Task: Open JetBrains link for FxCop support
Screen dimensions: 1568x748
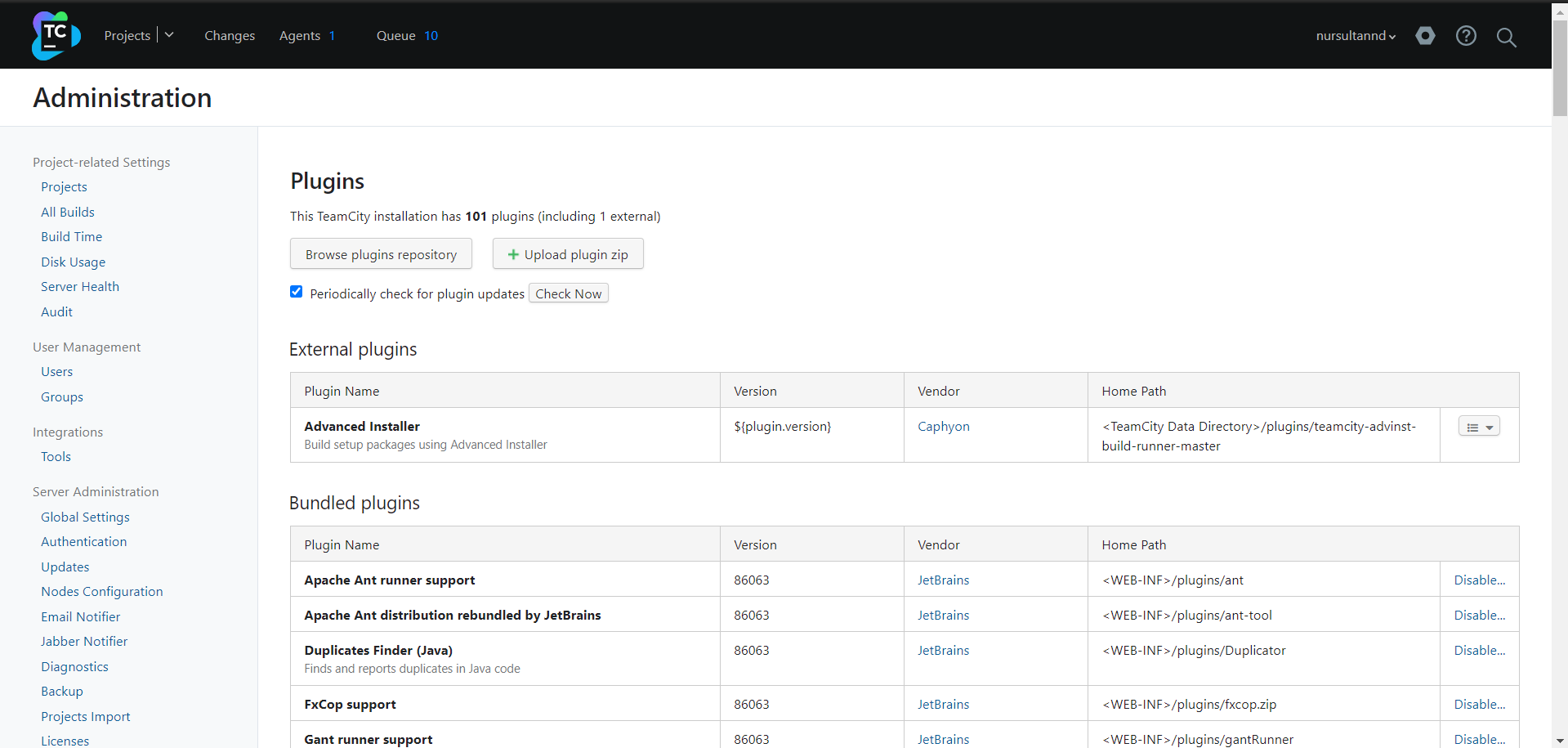Action: (943, 705)
